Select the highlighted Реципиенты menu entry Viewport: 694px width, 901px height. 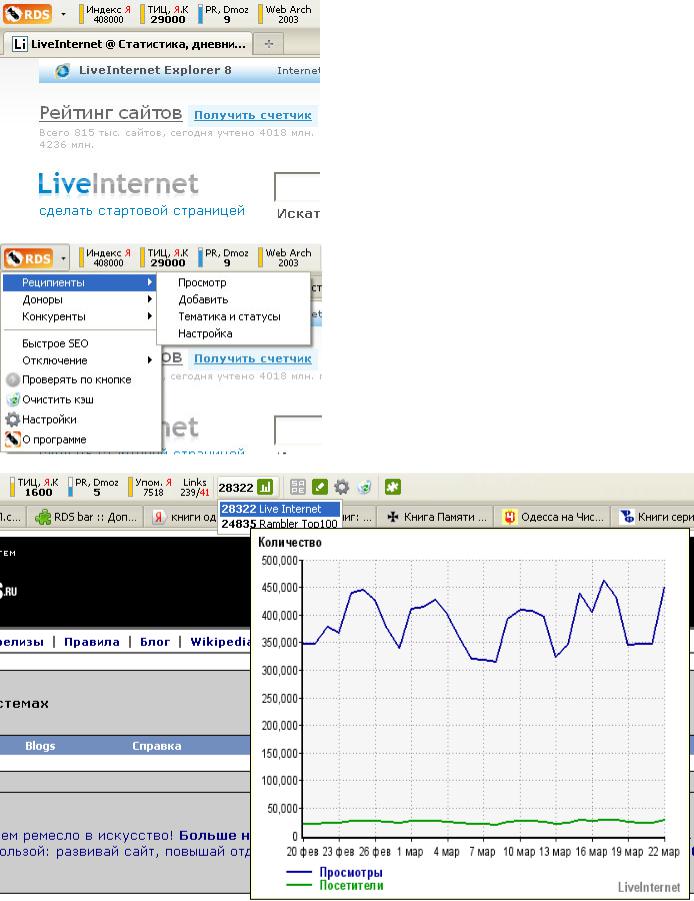79,283
